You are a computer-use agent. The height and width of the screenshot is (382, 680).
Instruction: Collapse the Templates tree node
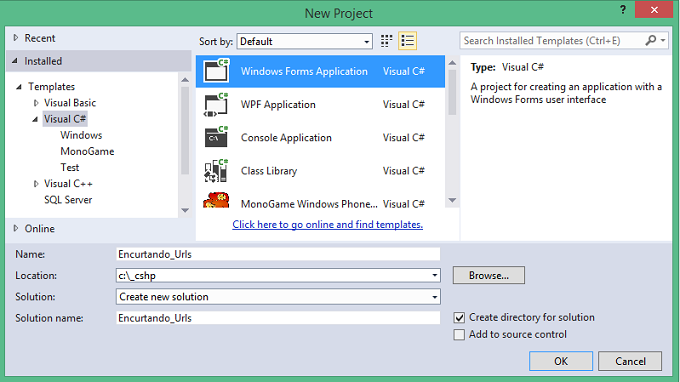pyautogui.click(x=19, y=87)
